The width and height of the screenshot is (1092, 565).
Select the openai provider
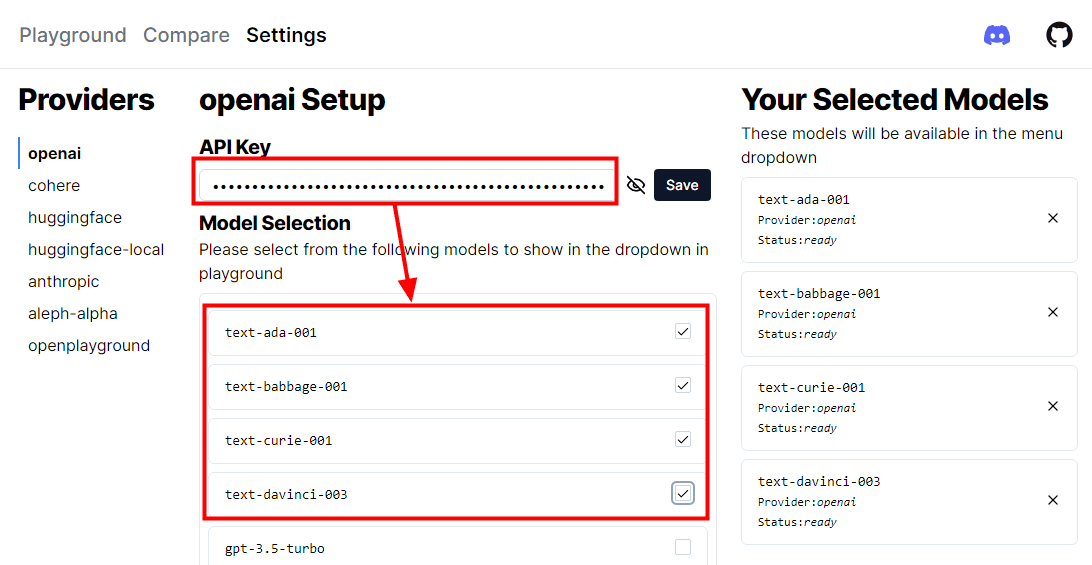coord(54,153)
